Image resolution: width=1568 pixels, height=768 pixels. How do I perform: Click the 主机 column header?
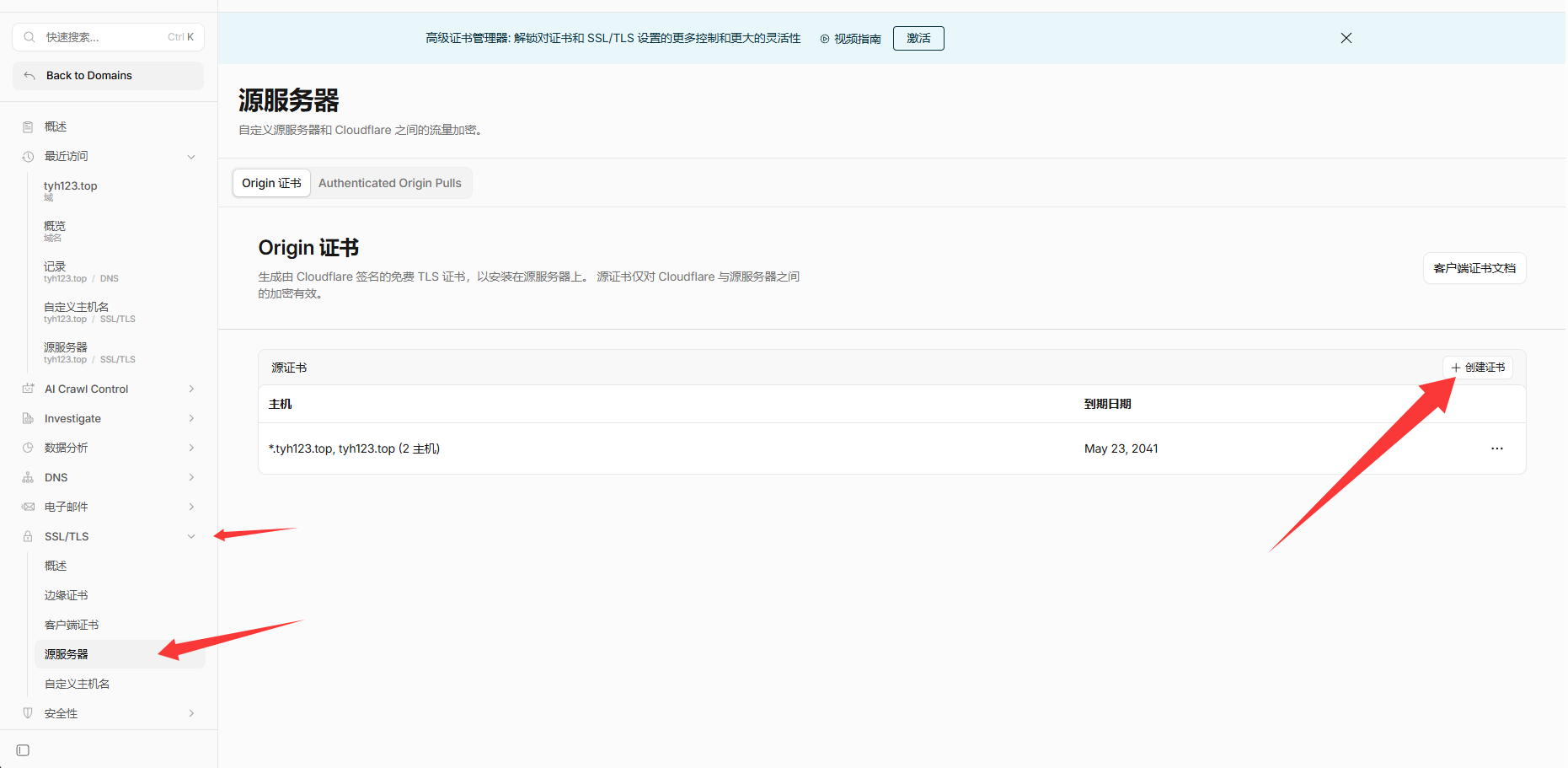280,404
